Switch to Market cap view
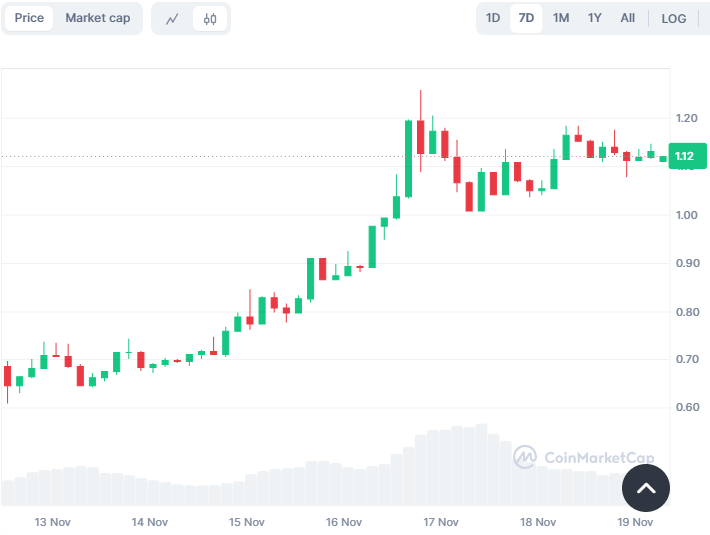Screen dimensions: 710x535 tap(97, 18)
